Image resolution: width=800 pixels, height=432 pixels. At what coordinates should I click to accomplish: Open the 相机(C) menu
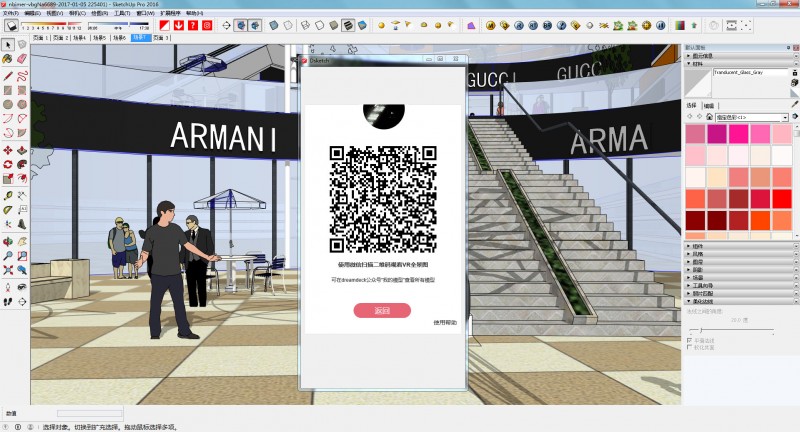pyautogui.click(x=78, y=13)
